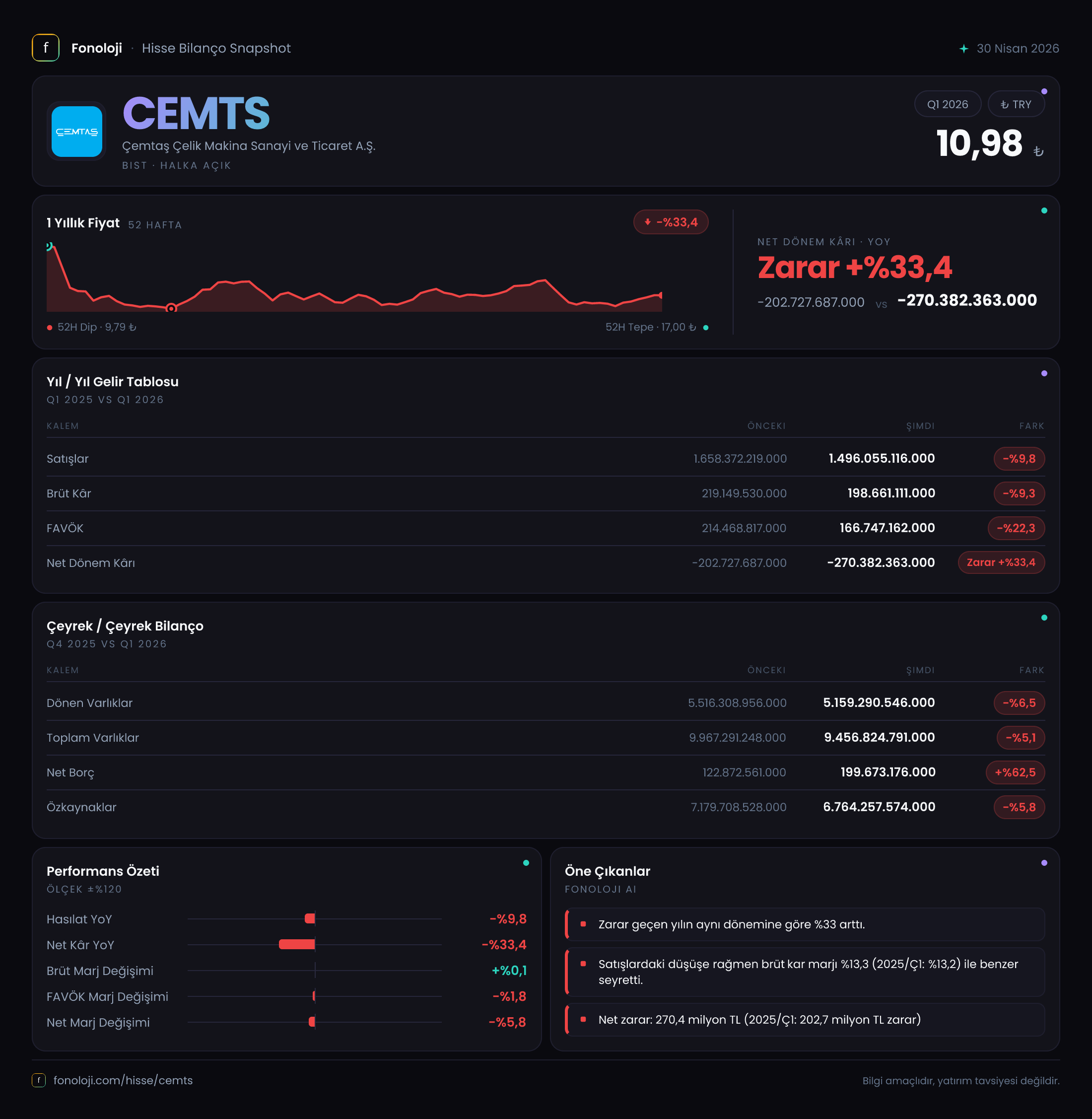
Task: Open the fonoloji.com/hisse/cemts link
Action: click(123, 1081)
